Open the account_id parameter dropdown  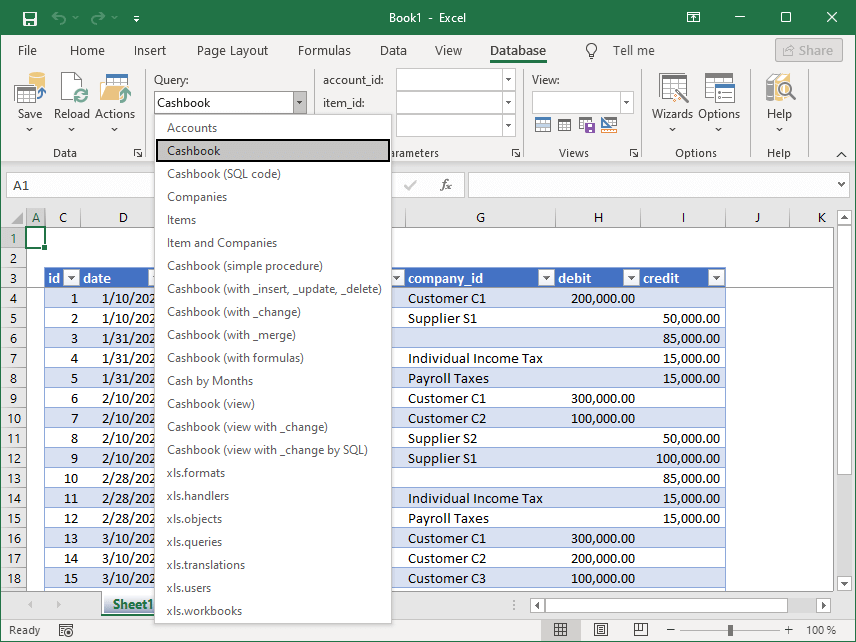(x=507, y=79)
